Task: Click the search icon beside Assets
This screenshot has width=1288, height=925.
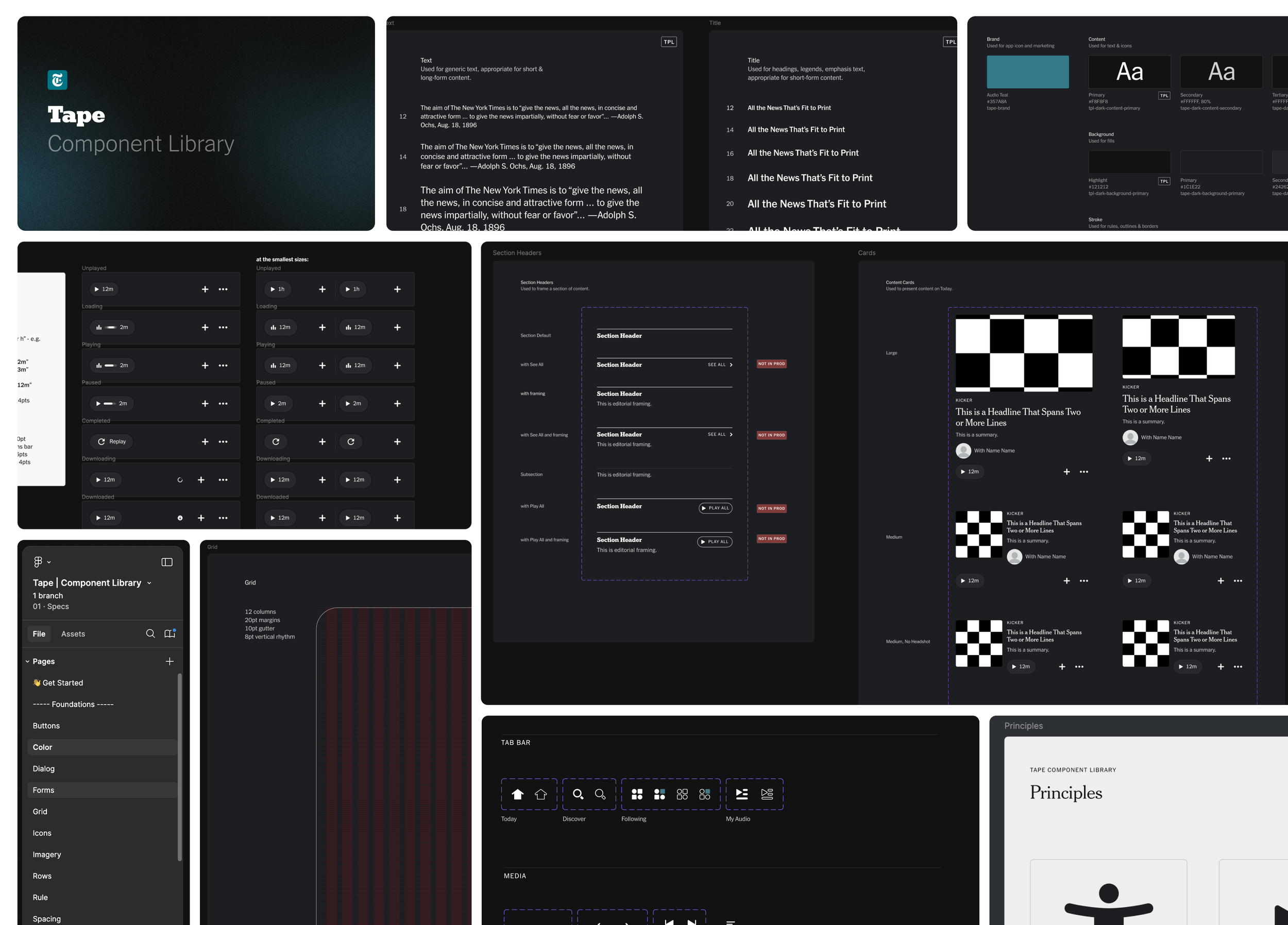Action: (x=150, y=633)
